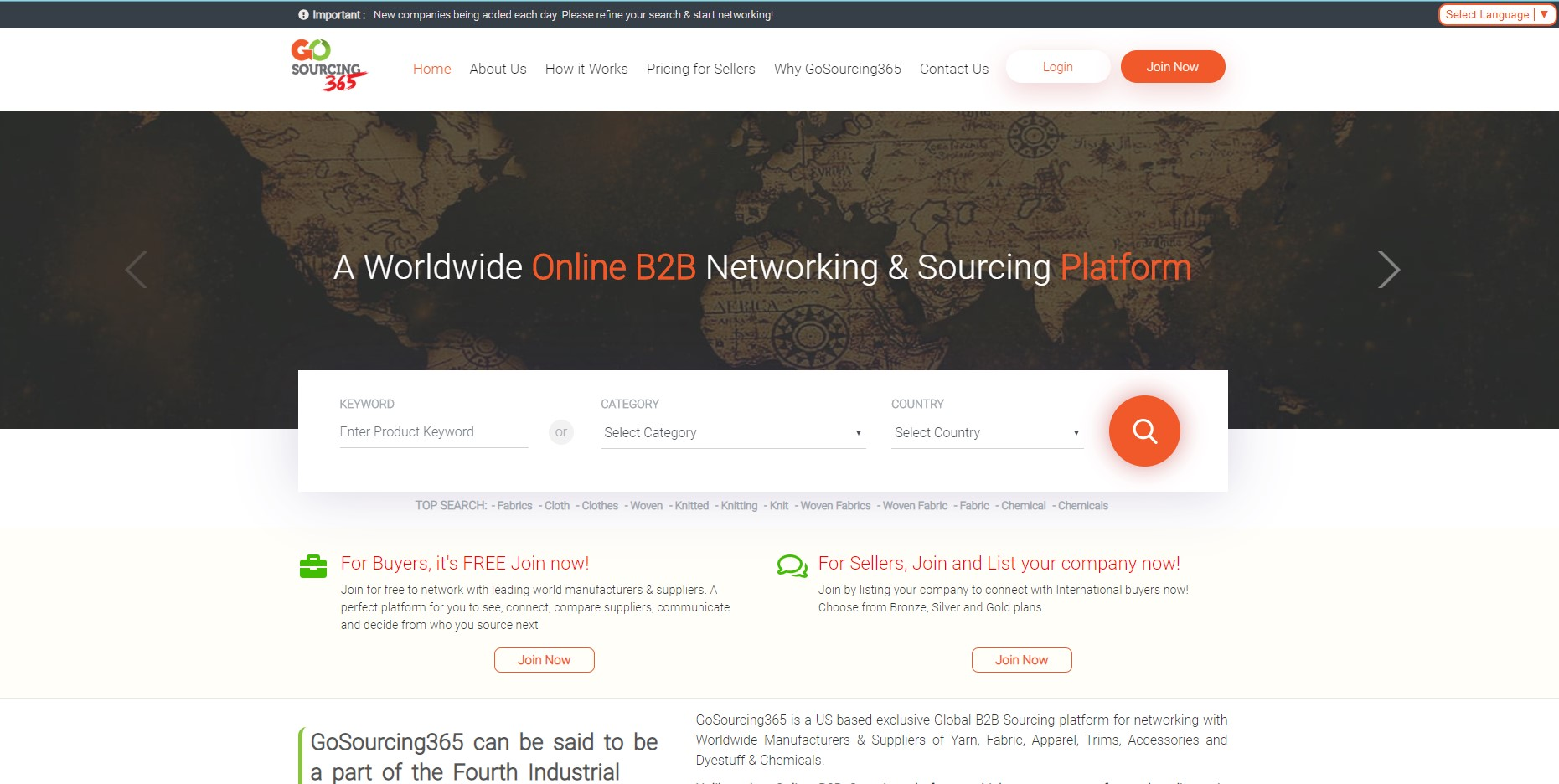Click the KEYWORD label
Viewport: 1559px width, 784px height.
coord(367,404)
